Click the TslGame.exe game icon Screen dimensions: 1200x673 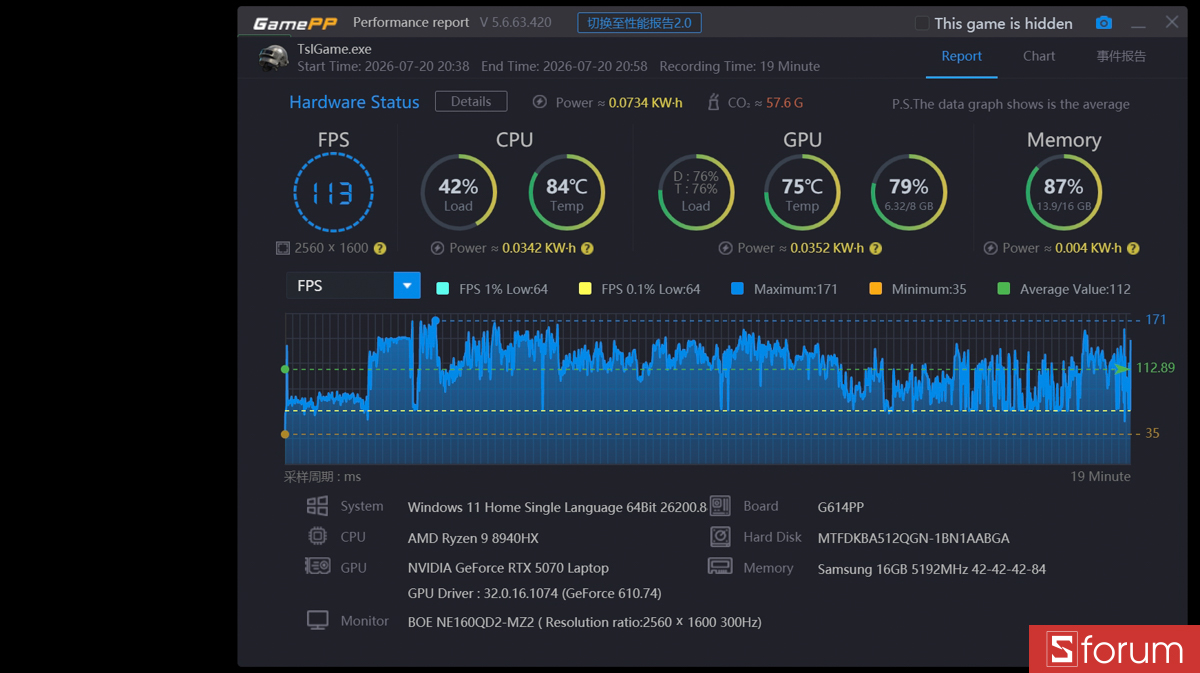(x=273, y=58)
